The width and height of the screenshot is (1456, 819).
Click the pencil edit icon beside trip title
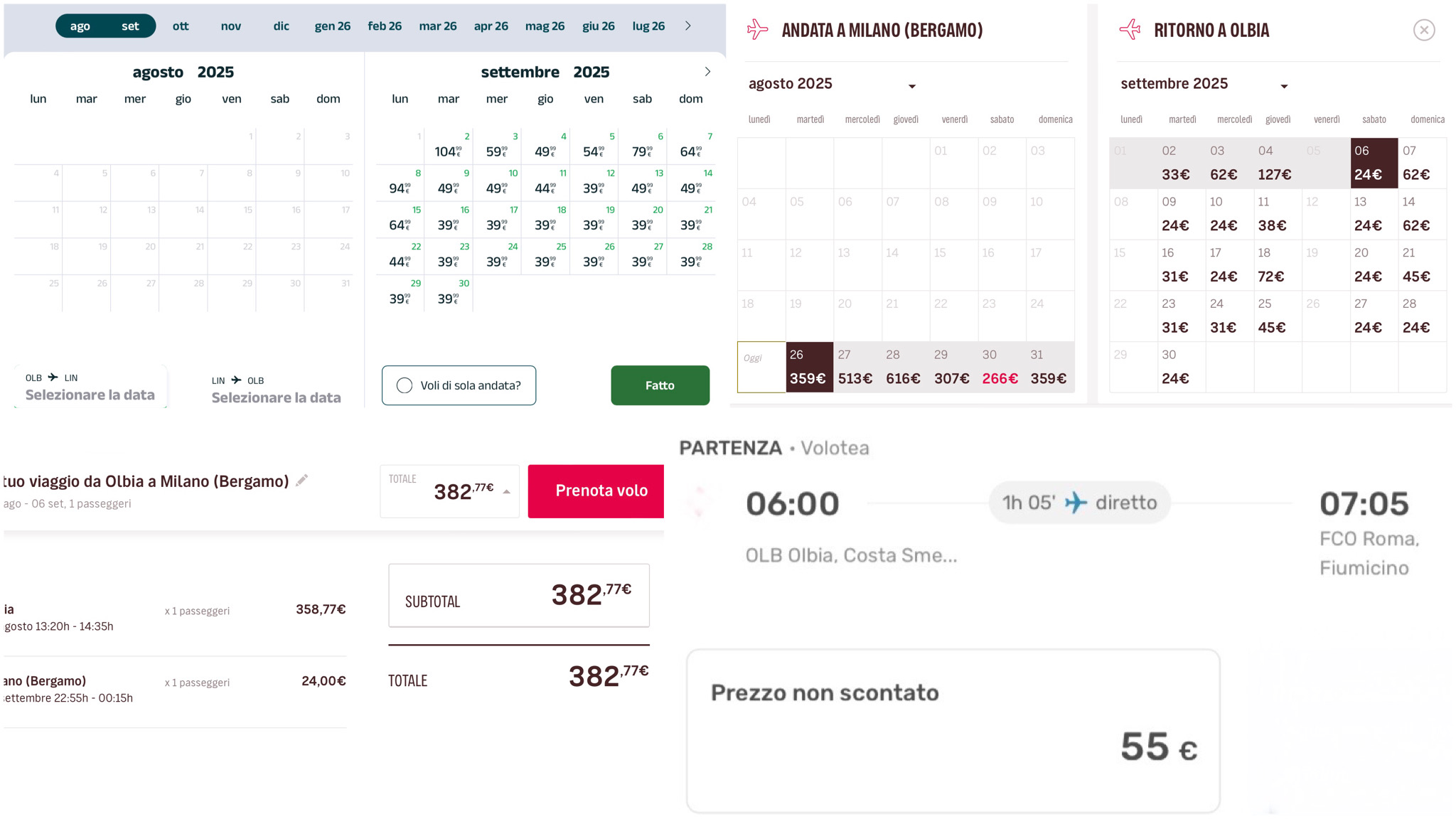302,481
